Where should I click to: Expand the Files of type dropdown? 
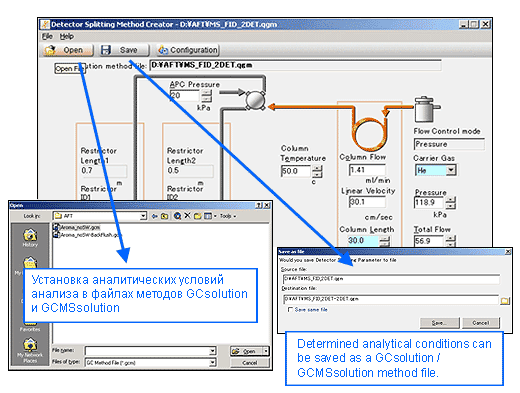click(x=213, y=363)
